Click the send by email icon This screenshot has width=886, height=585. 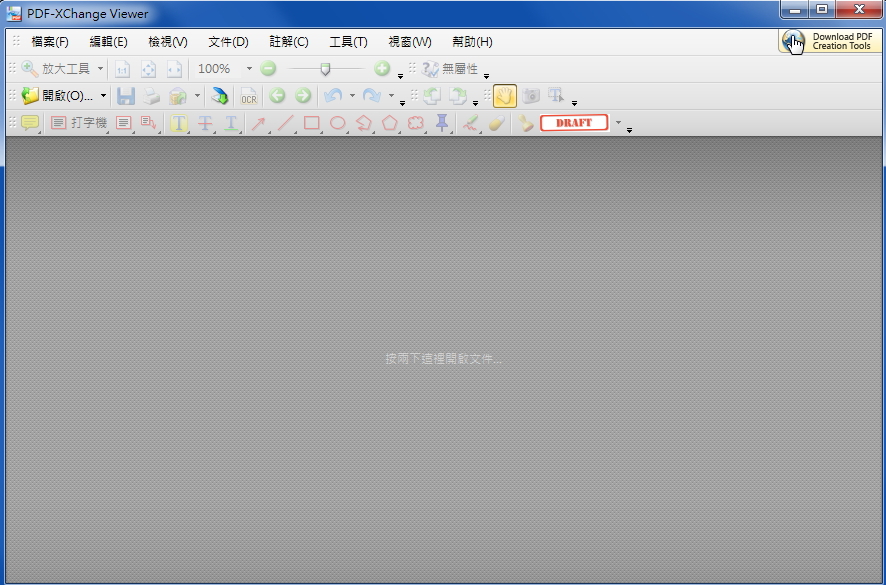point(178,96)
